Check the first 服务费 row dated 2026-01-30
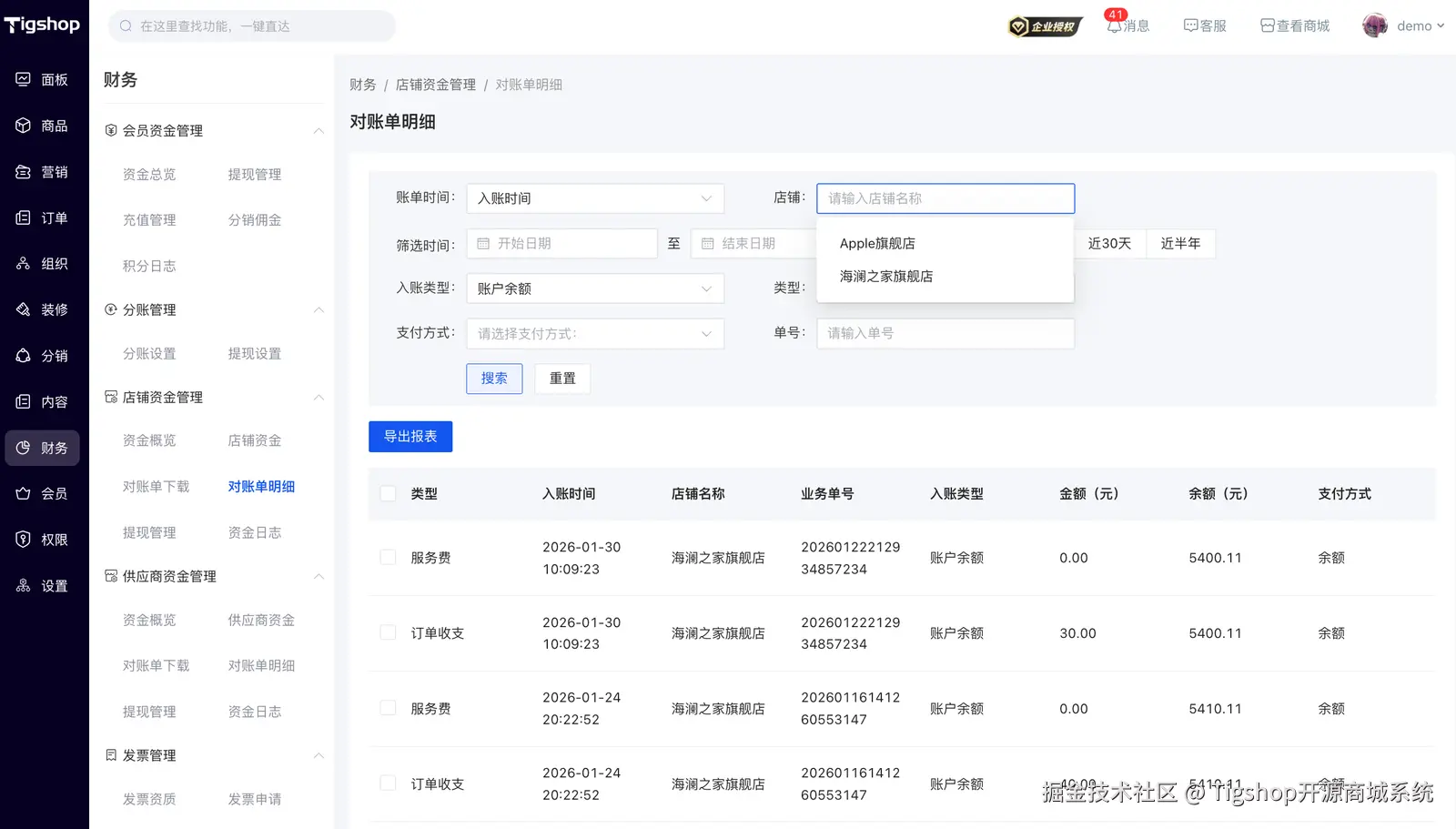The image size is (1456, 829). 388,558
